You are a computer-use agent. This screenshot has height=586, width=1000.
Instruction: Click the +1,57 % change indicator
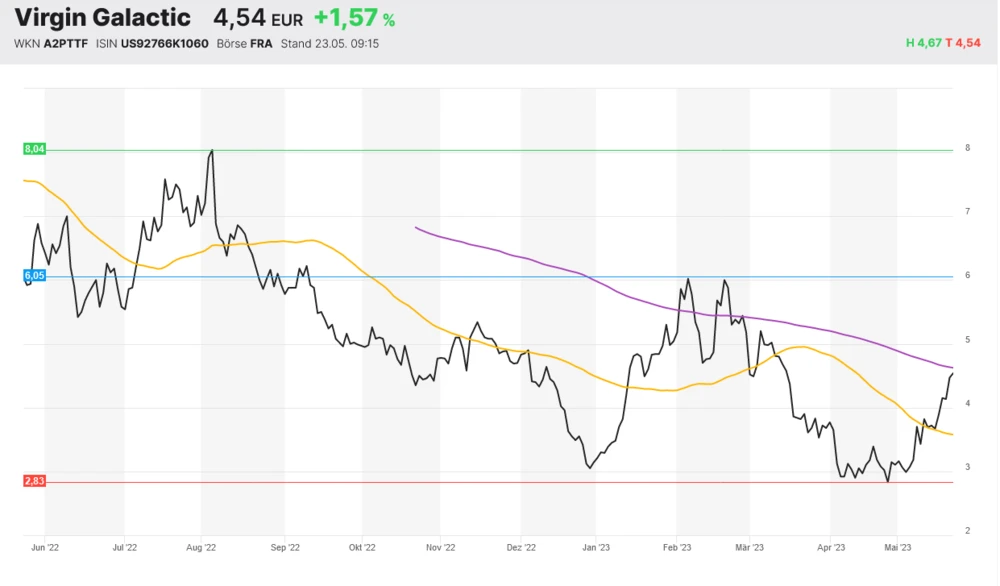[354, 18]
